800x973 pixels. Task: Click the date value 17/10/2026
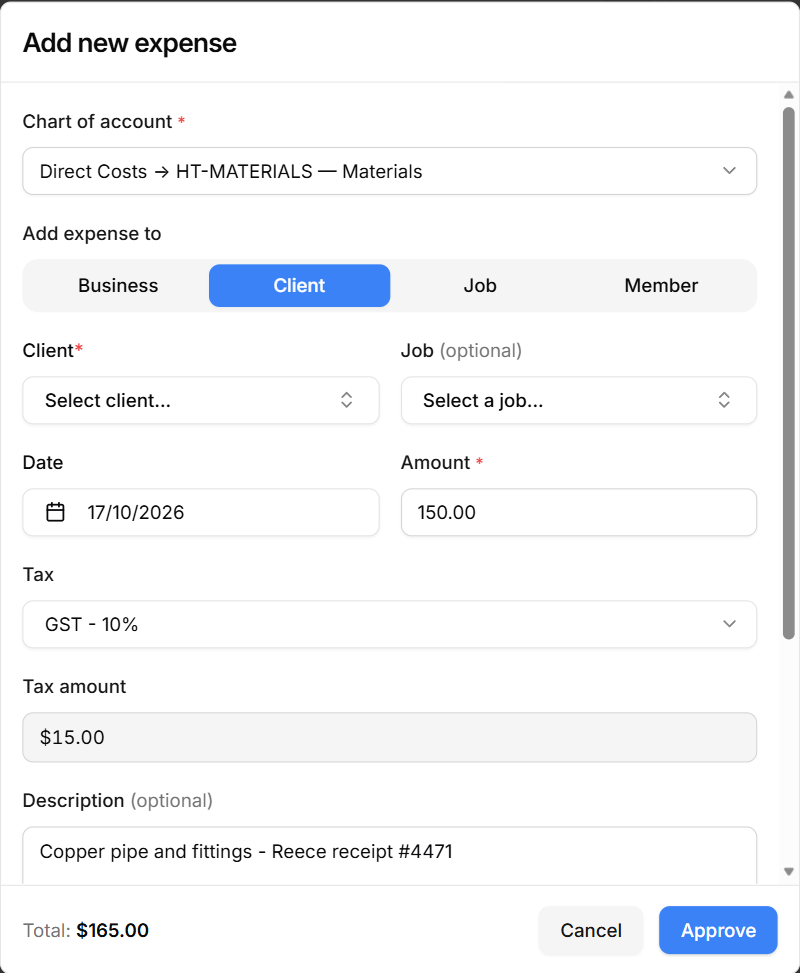click(135, 513)
